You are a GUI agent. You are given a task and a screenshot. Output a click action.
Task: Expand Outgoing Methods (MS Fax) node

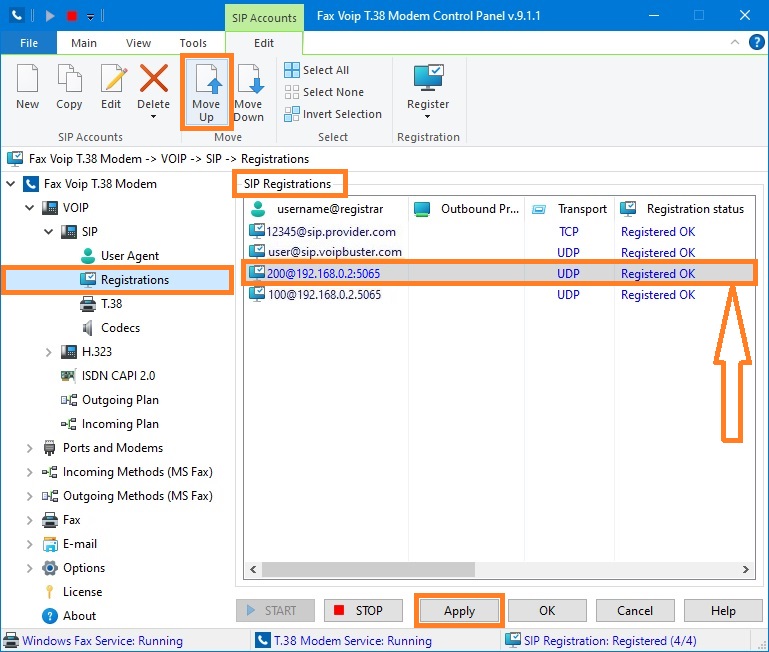(x=29, y=496)
